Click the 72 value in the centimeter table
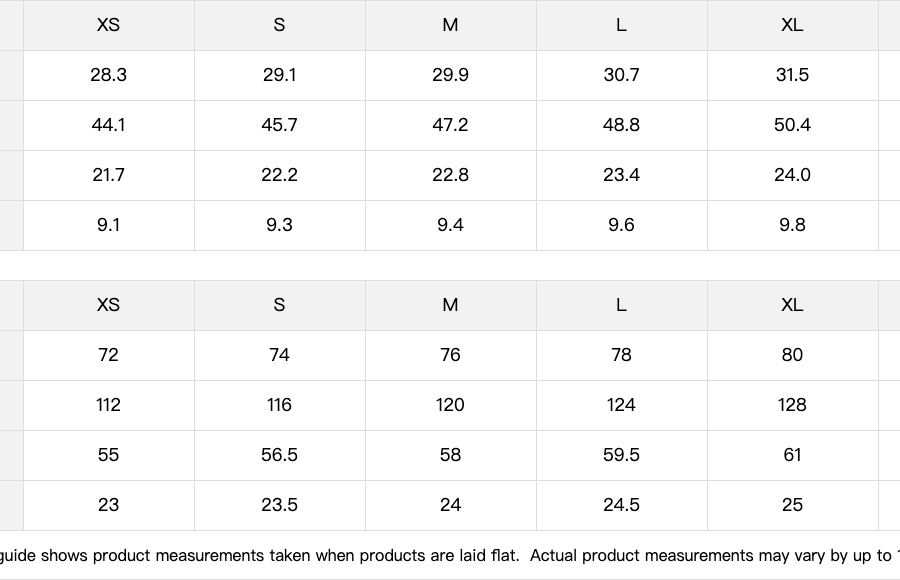Screen dimensions: 900x580 tap(108, 355)
